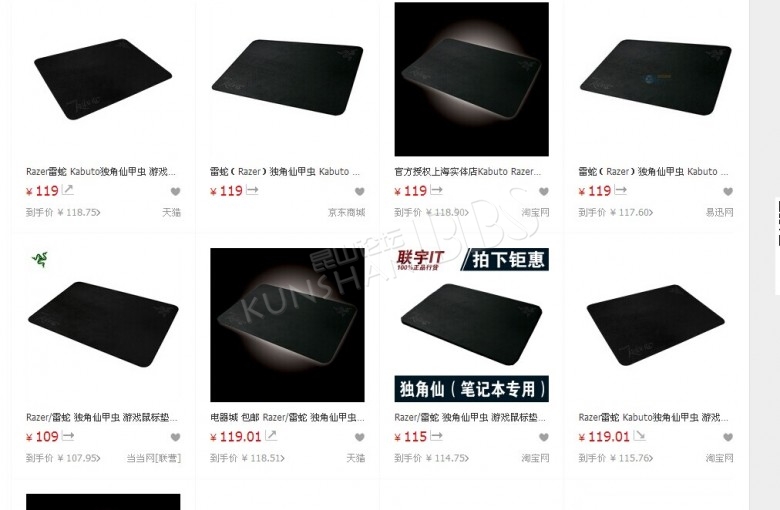The width and height of the screenshot is (780, 510).
Task: Open the 当当网[联营] store link
Action: [x=153, y=458]
